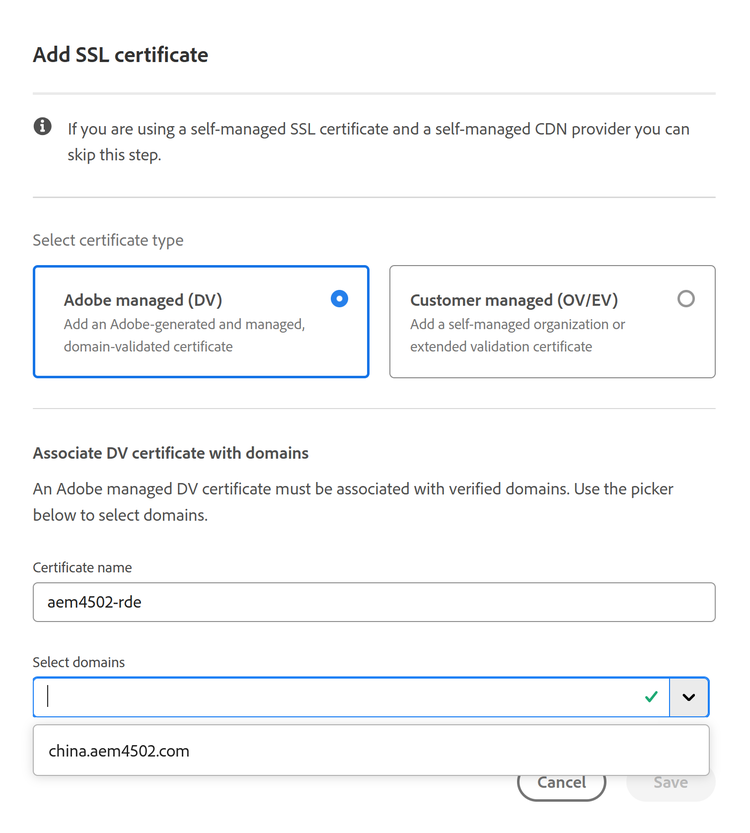The image size is (750, 833).
Task: Select the Customer managed (OV/EV) radio button
Action: pyautogui.click(x=685, y=298)
